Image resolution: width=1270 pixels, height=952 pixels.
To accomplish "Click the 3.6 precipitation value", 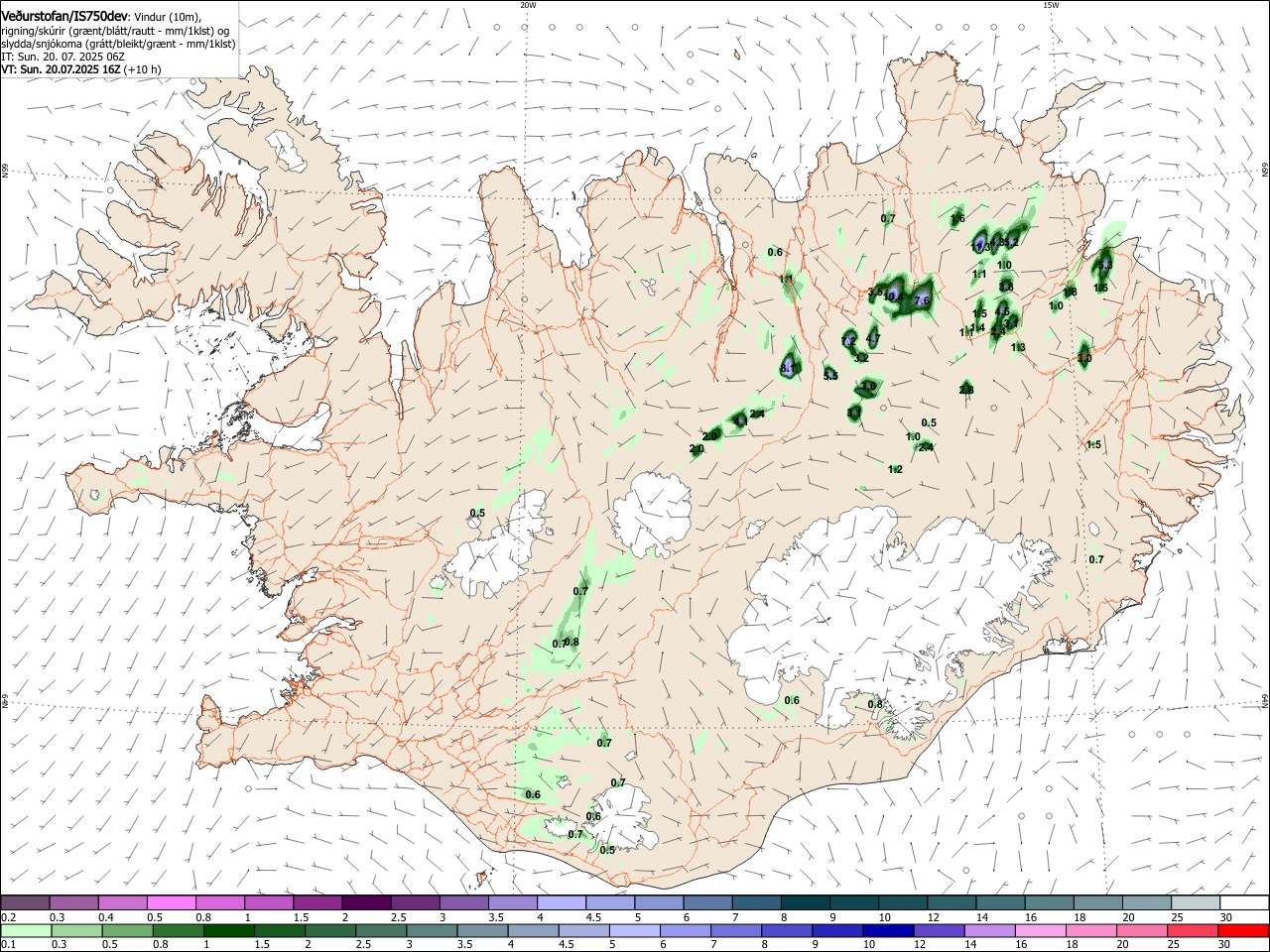I will click(869, 386).
